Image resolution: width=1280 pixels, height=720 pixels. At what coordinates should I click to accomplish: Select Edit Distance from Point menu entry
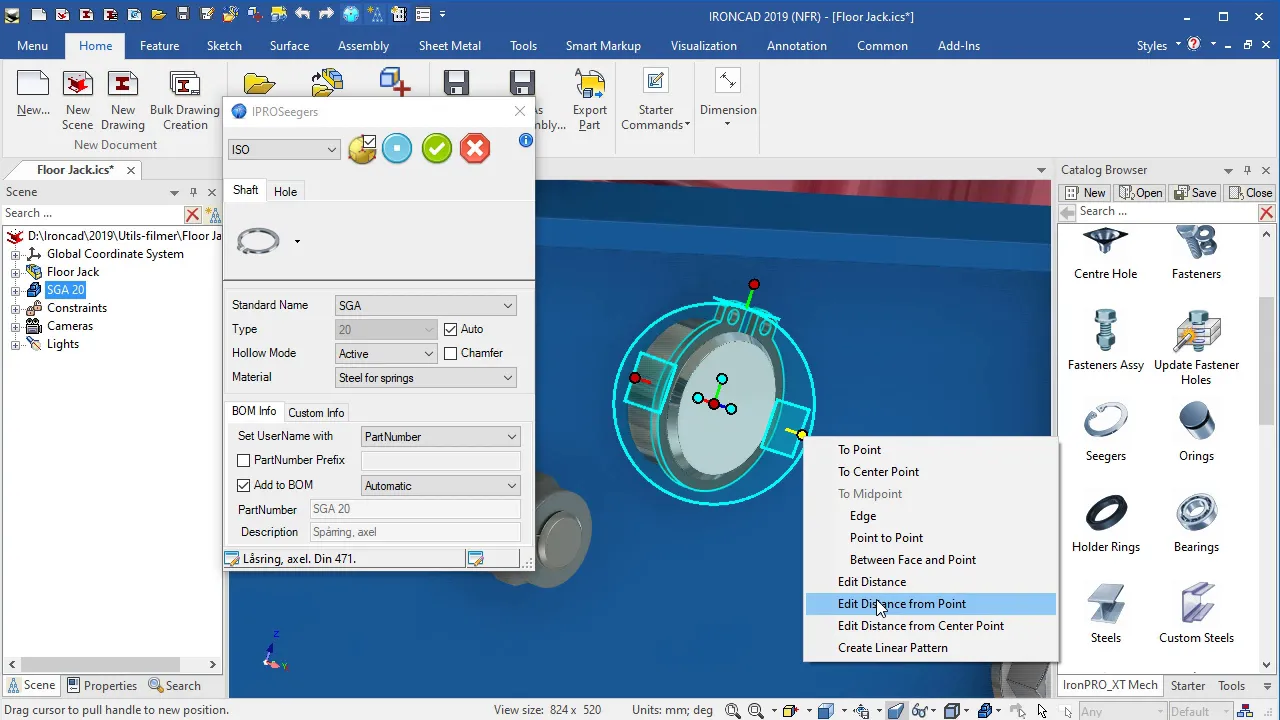pos(930,604)
